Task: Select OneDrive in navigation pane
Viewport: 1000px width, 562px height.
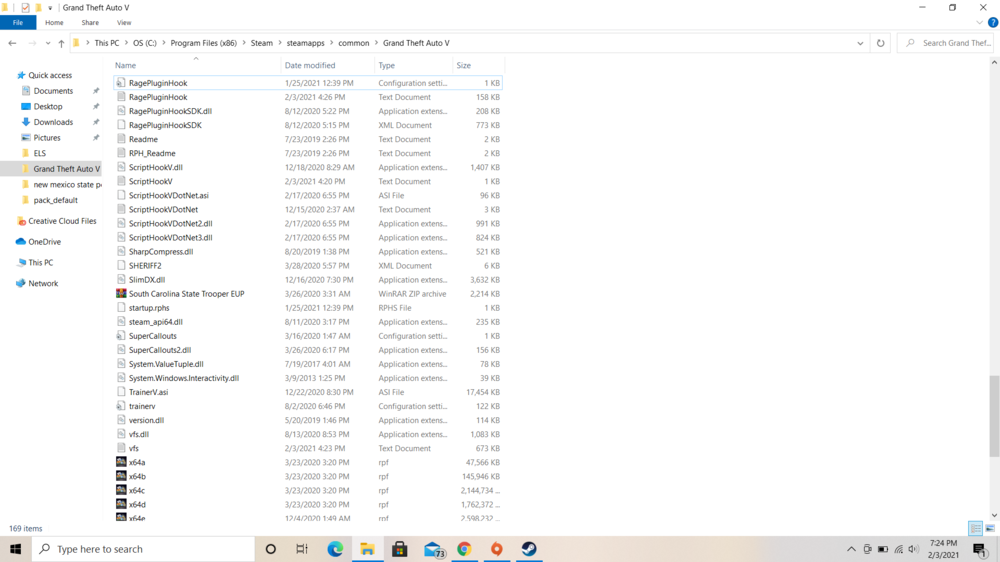Action: tap(44, 242)
